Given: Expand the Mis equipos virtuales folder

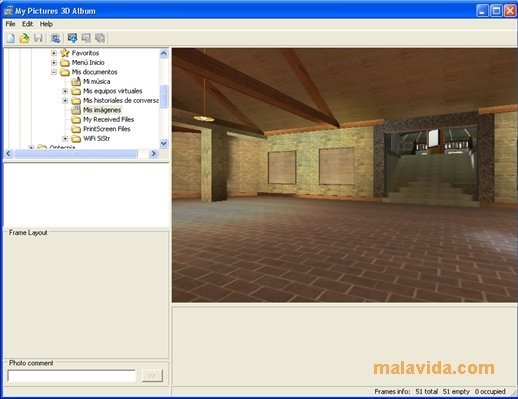Looking at the screenshot, I should pyautogui.click(x=65, y=91).
